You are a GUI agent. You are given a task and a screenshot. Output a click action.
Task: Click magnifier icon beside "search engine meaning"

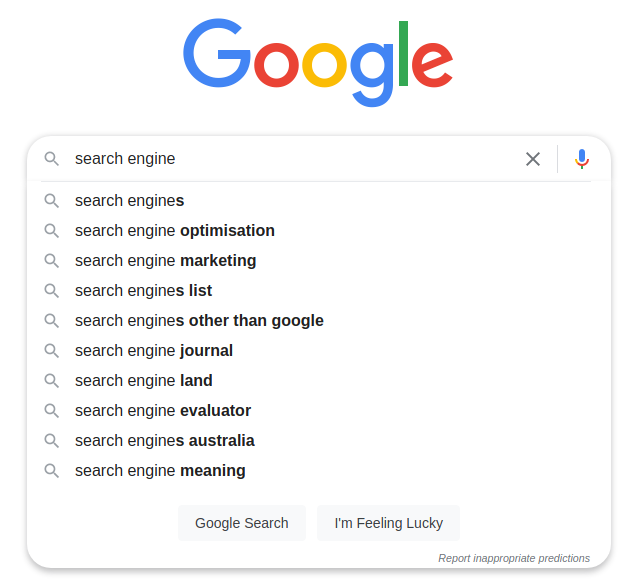(52, 471)
